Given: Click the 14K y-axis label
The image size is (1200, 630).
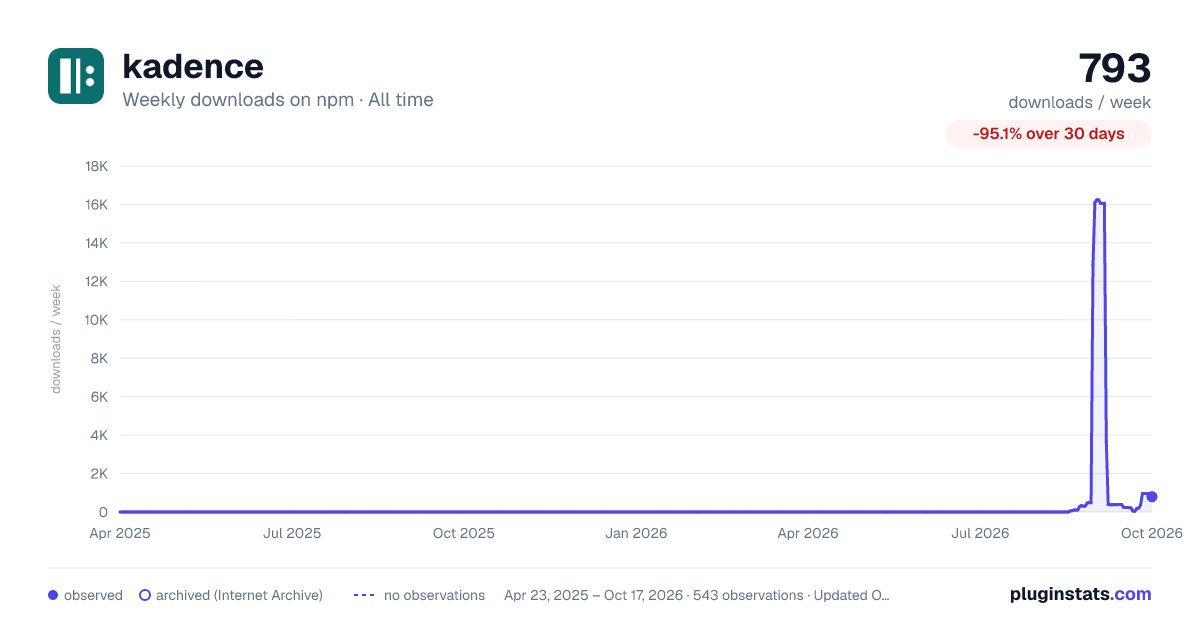Looking at the screenshot, I should [x=97, y=243].
